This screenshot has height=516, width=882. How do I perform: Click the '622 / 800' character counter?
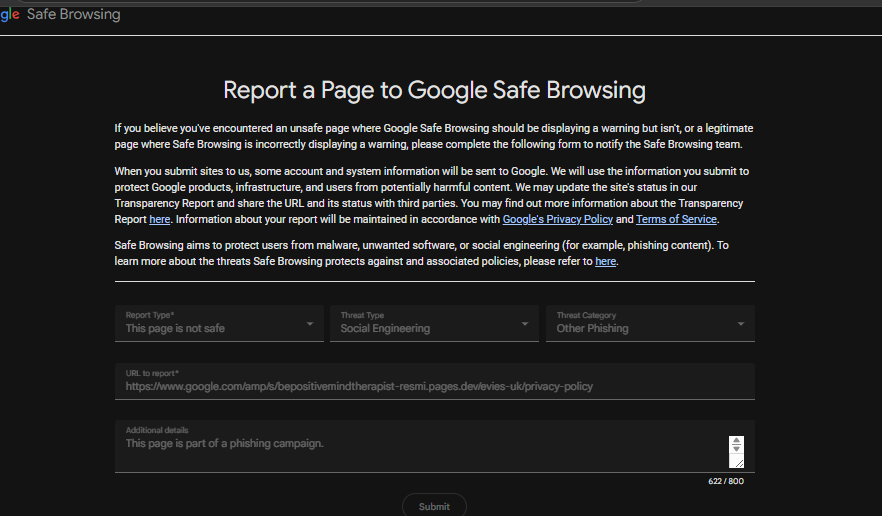[x=726, y=481]
